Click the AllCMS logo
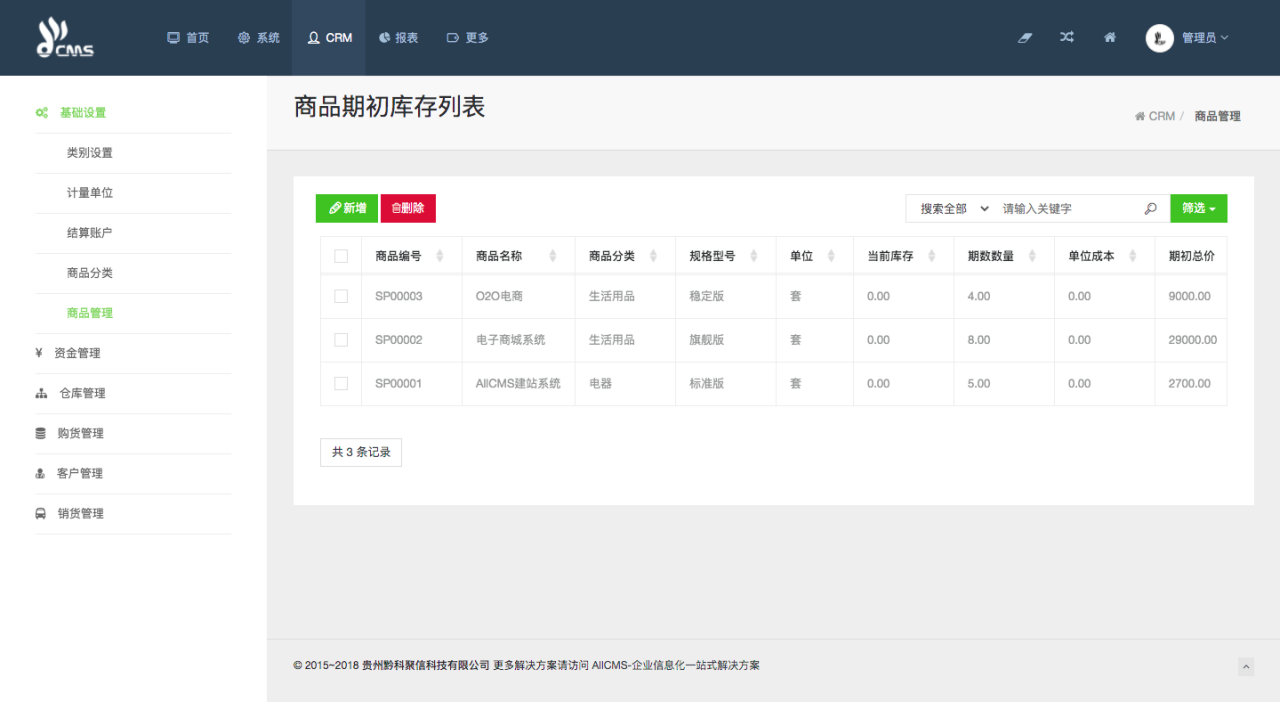Image resolution: width=1280 pixels, height=702 pixels. click(x=65, y=38)
